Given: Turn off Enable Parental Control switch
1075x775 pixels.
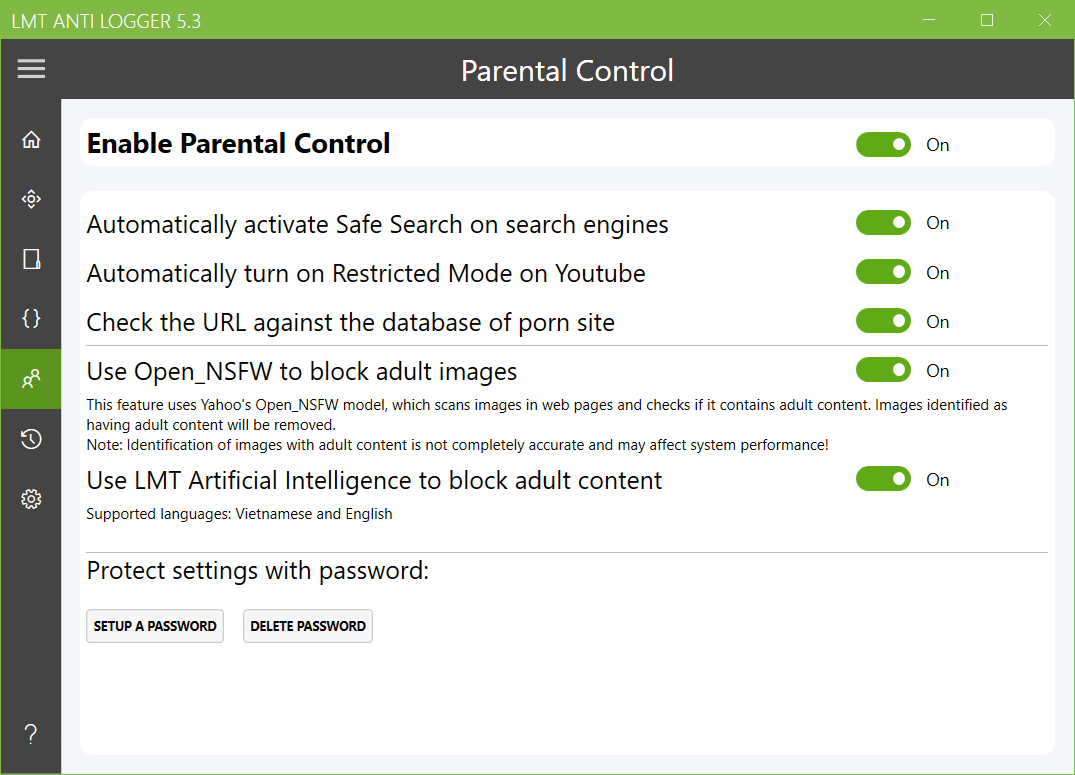Looking at the screenshot, I should [883, 145].
